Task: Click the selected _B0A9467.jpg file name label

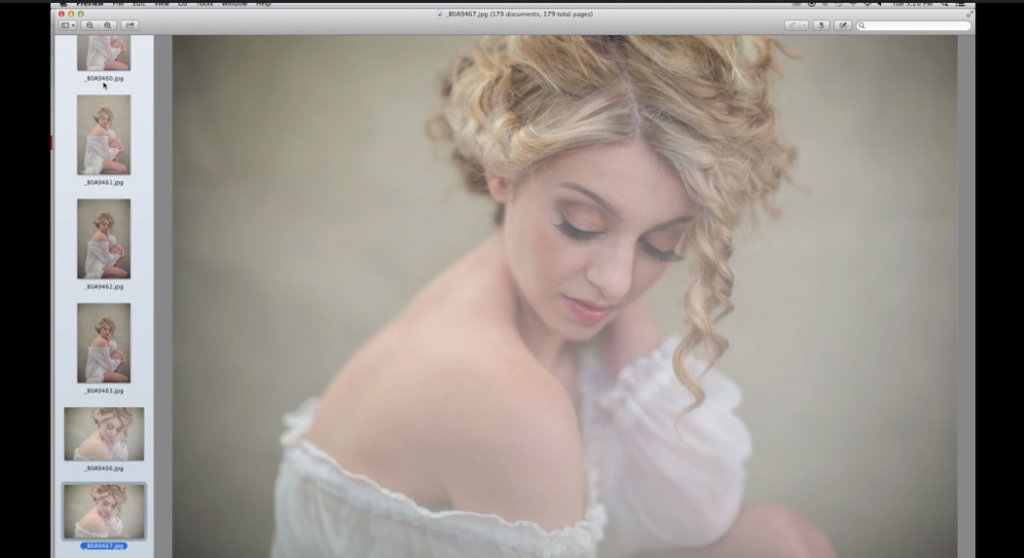Action: point(104,546)
